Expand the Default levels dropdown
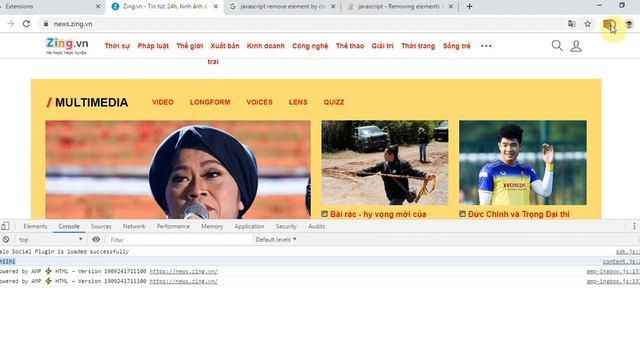Viewport: 640px width, 360px height. pos(276,240)
